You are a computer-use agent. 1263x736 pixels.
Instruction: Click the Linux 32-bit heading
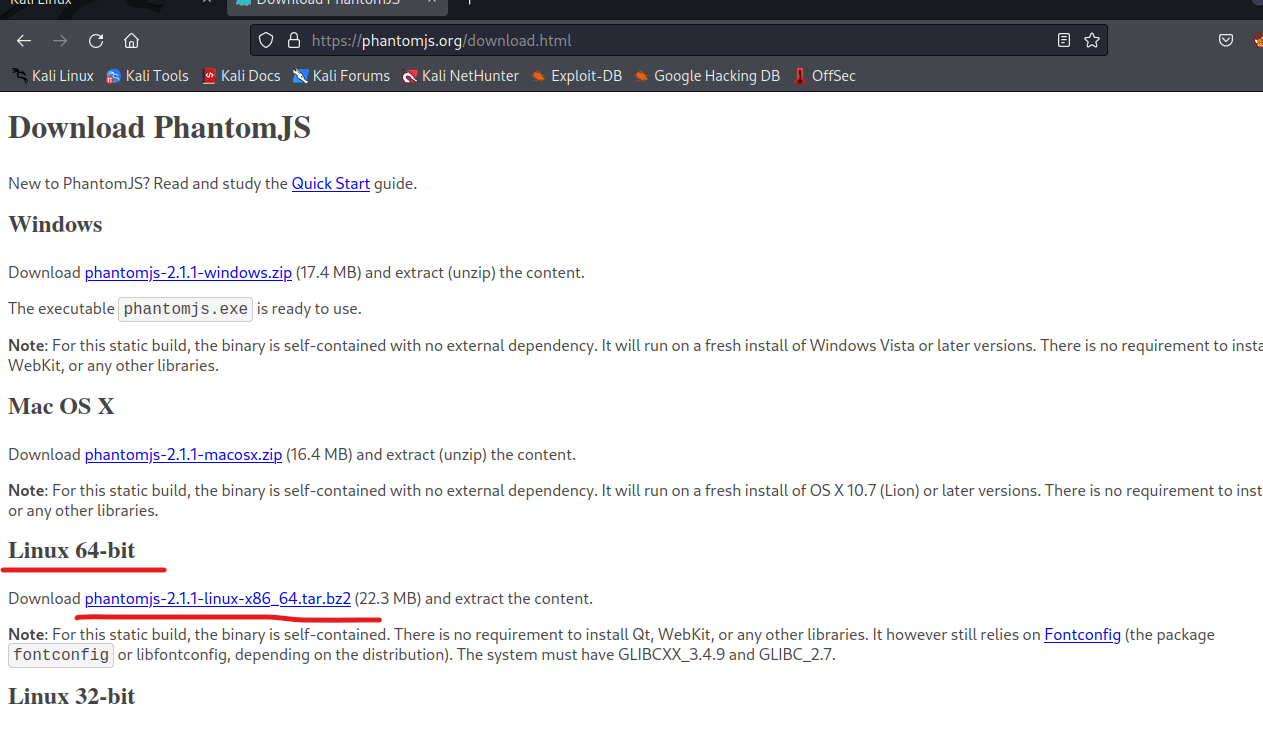(71, 696)
